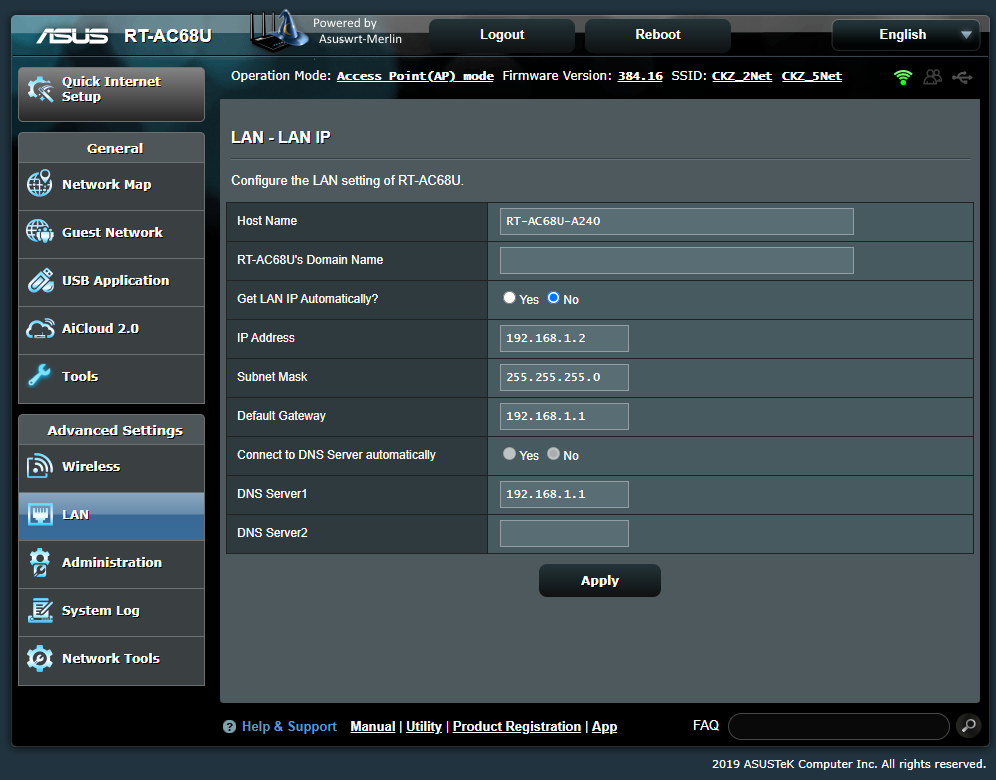Click the Administration gear icon
This screenshot has width=996, height=780.
[39, 562]
